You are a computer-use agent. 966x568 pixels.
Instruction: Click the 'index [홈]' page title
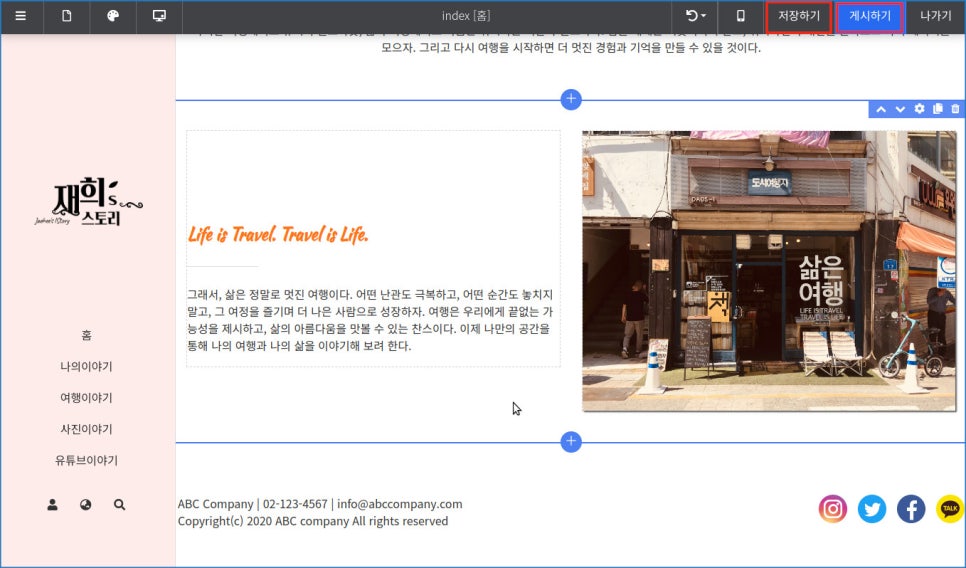[x=466, y=16]
